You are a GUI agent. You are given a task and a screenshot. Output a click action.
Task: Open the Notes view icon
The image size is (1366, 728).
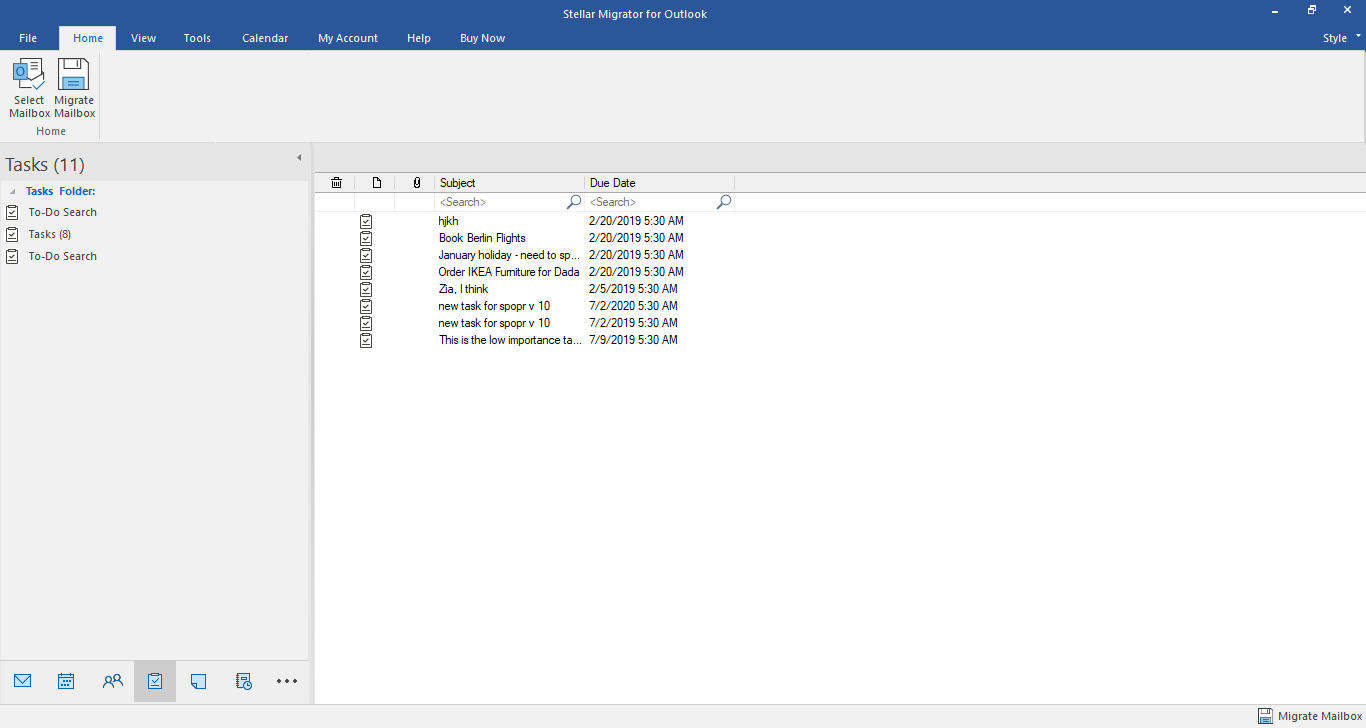click(198, 681)
